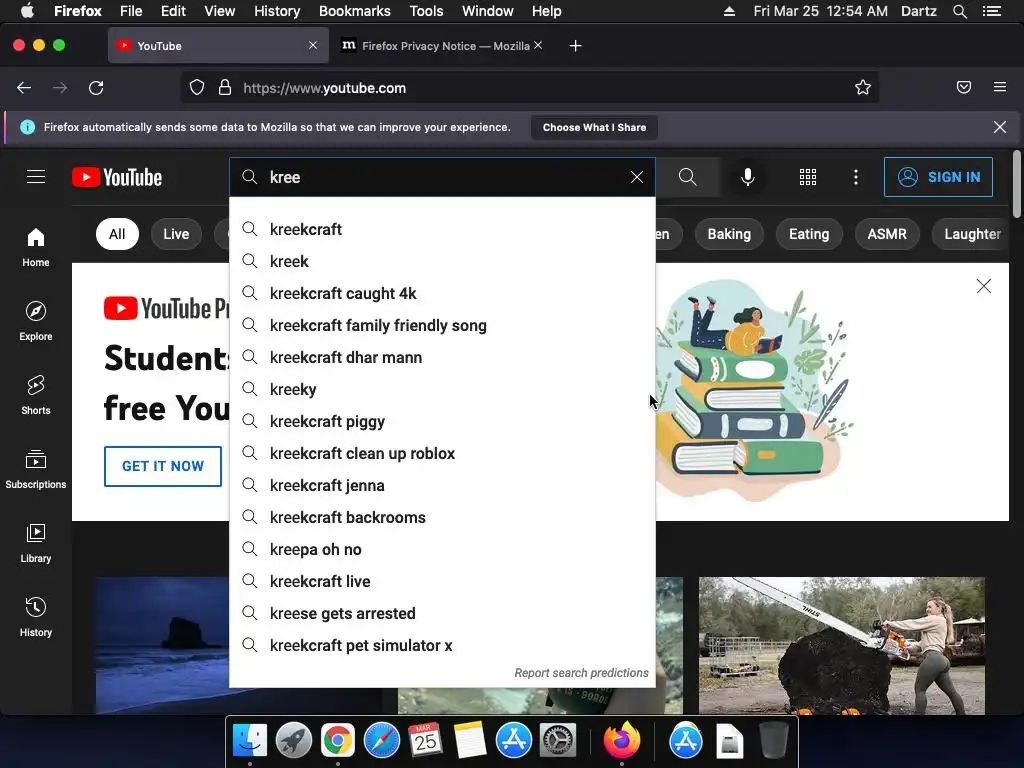Viewport: 1024px width, 768px height.
Task: Click Choose What I Share button
Action: 594,127
